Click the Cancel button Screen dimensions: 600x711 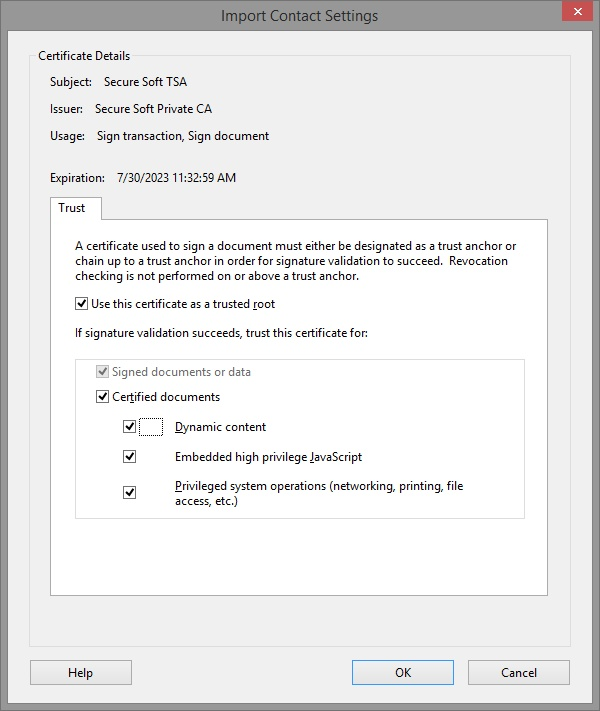(x=519, y=672)
